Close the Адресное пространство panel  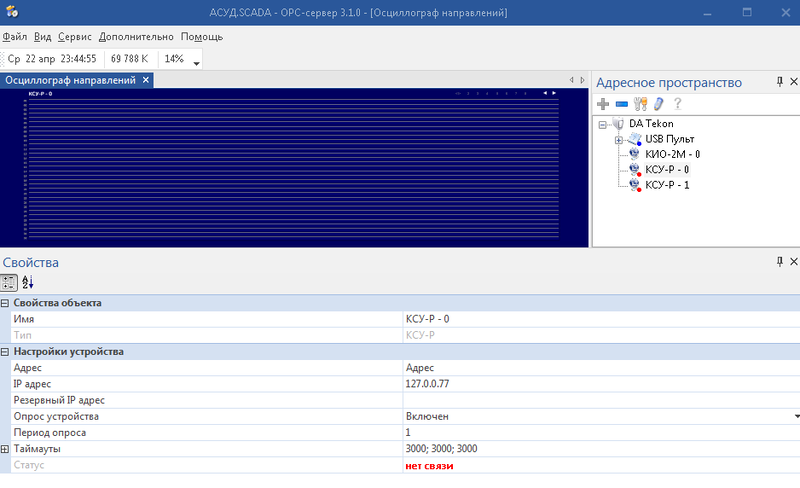794,82
